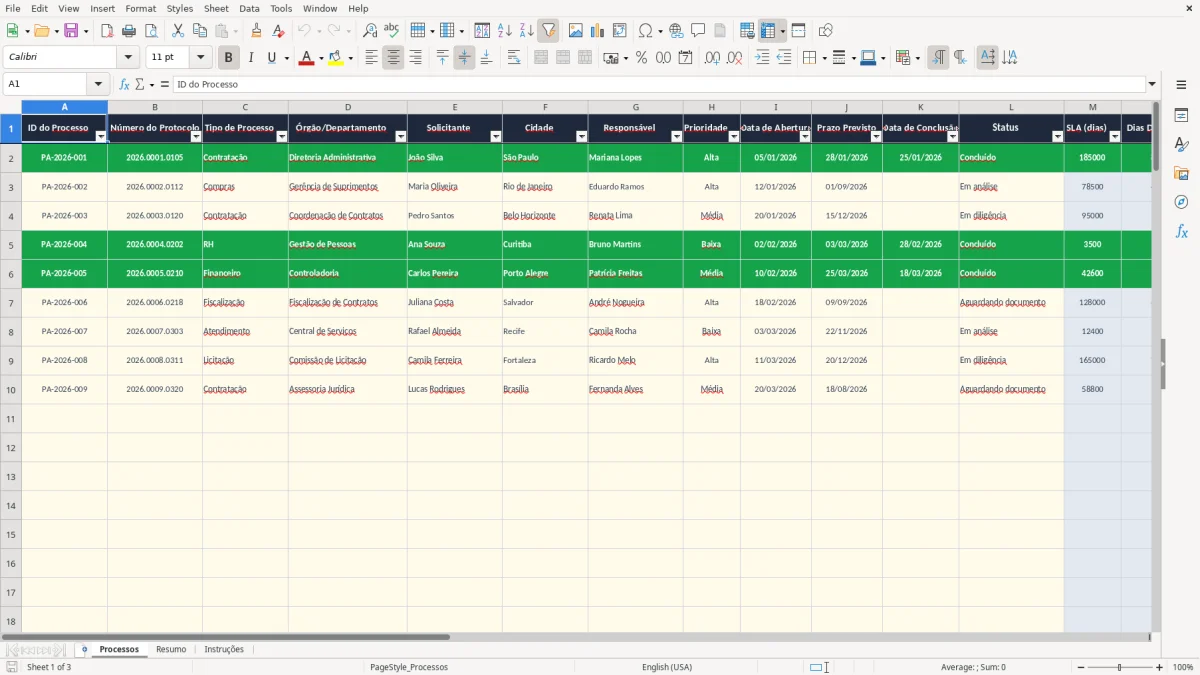Expand the formula bar
The height and width of the screenshot is (675, 1200).
click(1152, 85)
